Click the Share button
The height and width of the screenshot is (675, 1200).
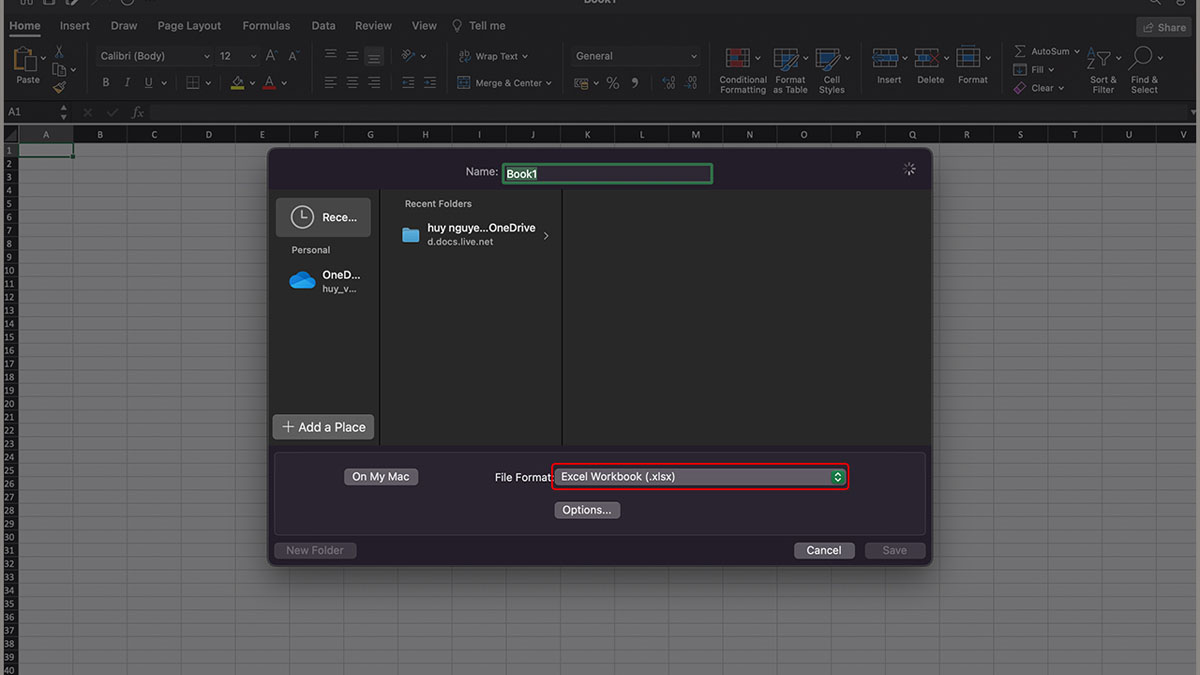(1164, 27)
